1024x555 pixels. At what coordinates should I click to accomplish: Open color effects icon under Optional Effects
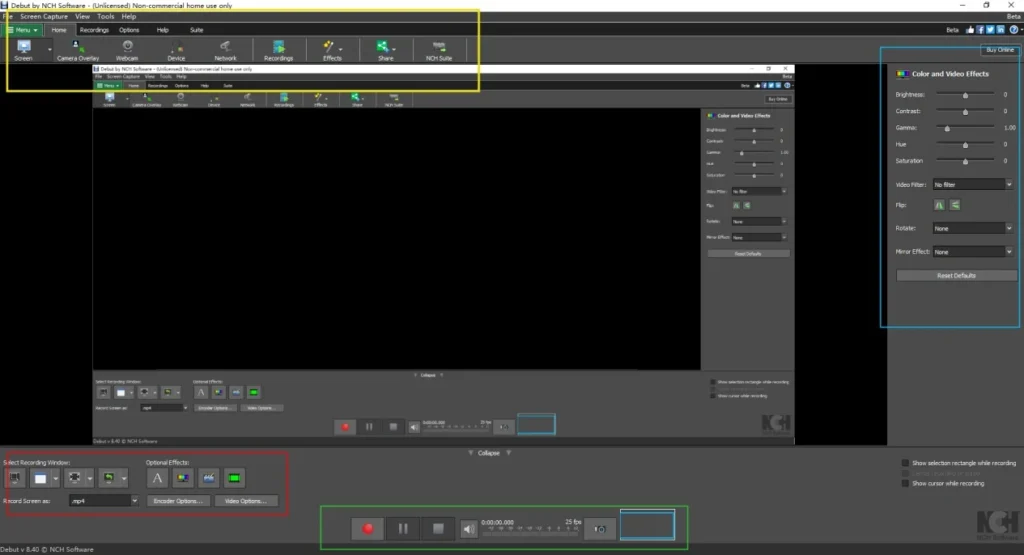[183, 479]
